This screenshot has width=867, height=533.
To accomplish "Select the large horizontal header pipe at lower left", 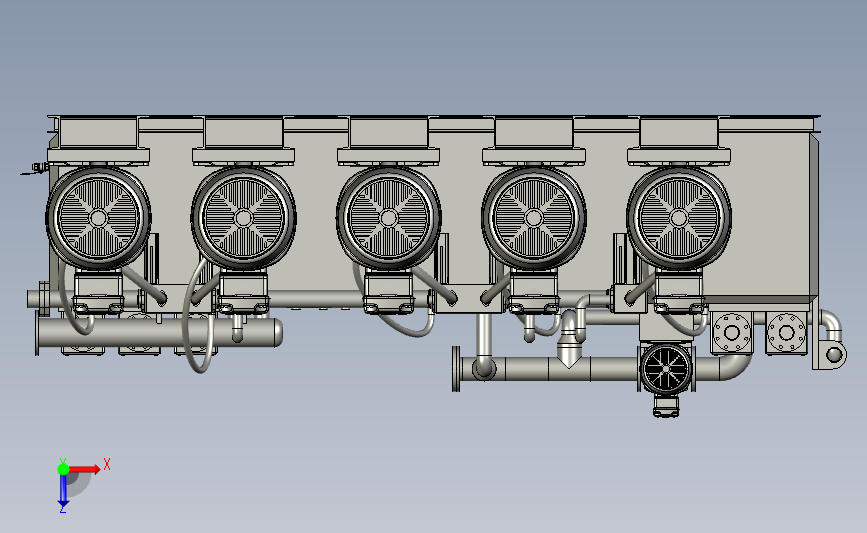I will coord(159,332).
